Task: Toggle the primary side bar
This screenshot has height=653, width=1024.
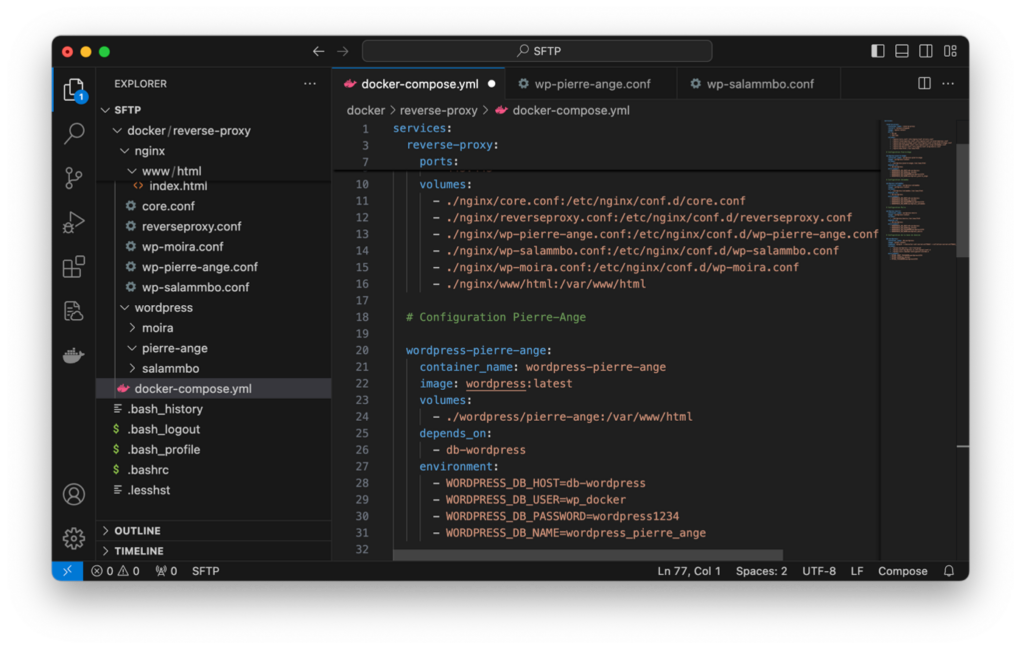Action: pos(878,51)
